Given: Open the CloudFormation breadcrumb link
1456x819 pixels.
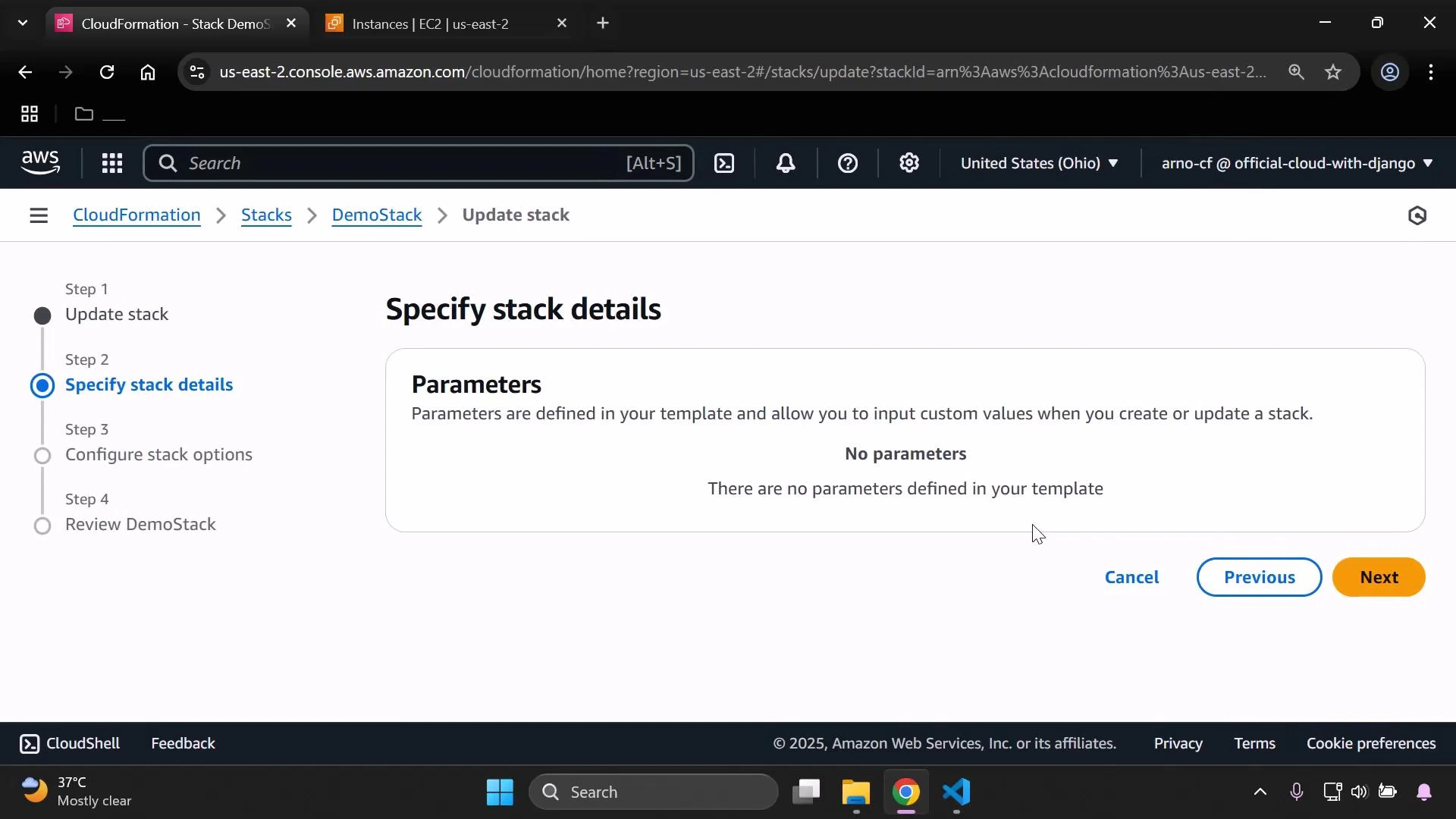Looking at the screenshot, I should tap(136, 215).
